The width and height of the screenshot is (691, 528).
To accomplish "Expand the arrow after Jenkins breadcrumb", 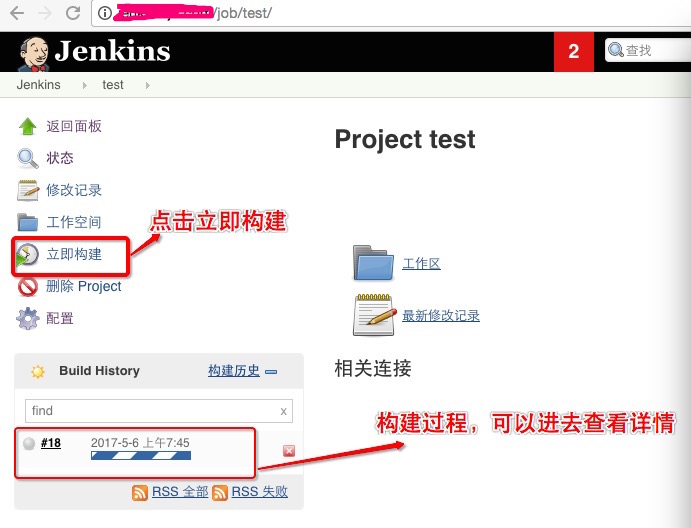I will coord(85,85).
